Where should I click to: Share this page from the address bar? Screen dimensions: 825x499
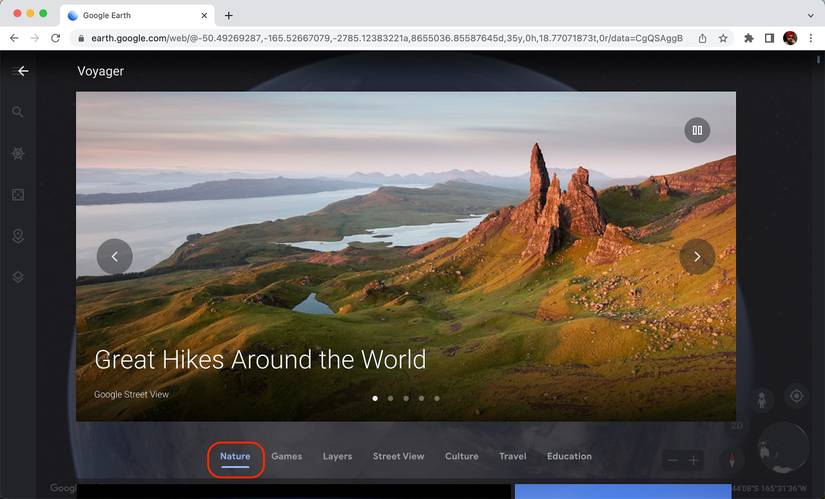pyautogui.click(x=702, y=38)
